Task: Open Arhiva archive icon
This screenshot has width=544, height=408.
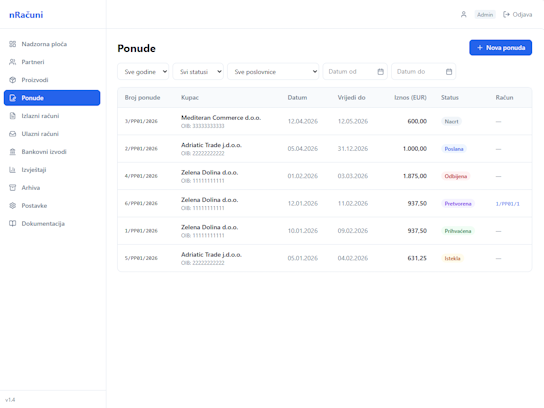Action: tap(12, 188)
